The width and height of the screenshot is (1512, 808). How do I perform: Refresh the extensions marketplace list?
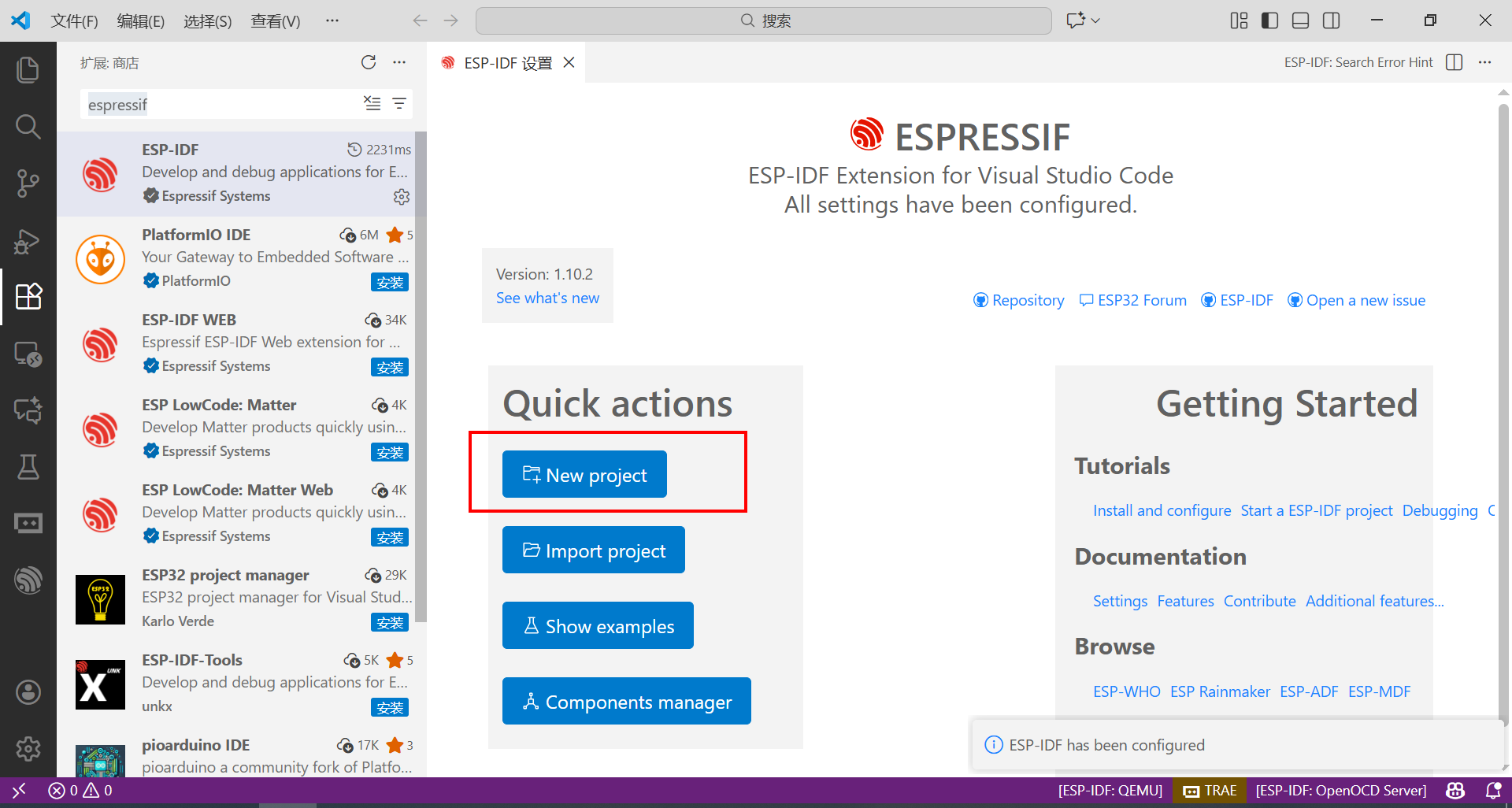[369, 62]
